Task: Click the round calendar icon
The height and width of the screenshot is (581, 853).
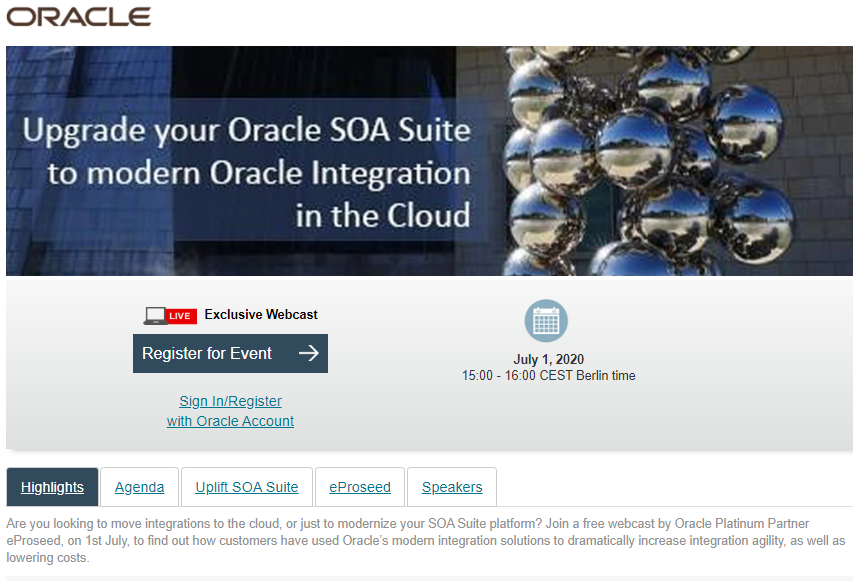Action: click(546, 321)
